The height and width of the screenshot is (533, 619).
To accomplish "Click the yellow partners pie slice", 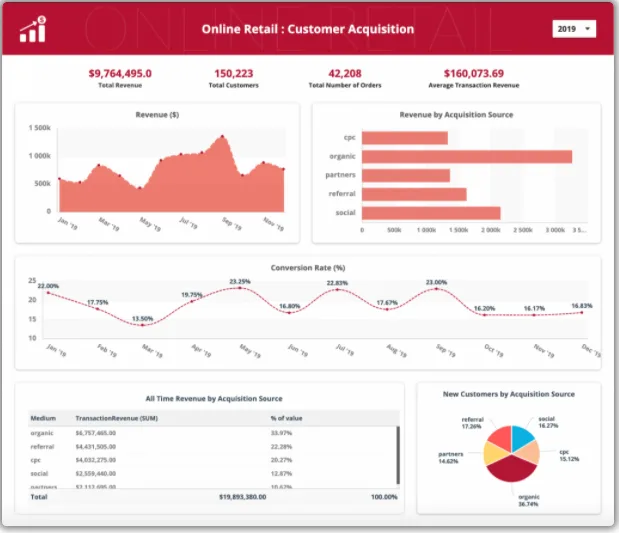I will pos(493,454).
